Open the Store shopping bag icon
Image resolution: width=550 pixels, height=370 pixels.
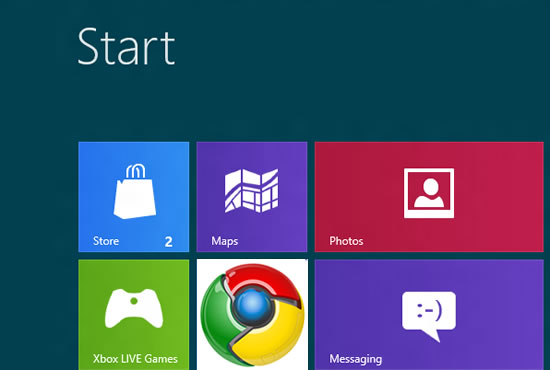[x=135, y=191]
